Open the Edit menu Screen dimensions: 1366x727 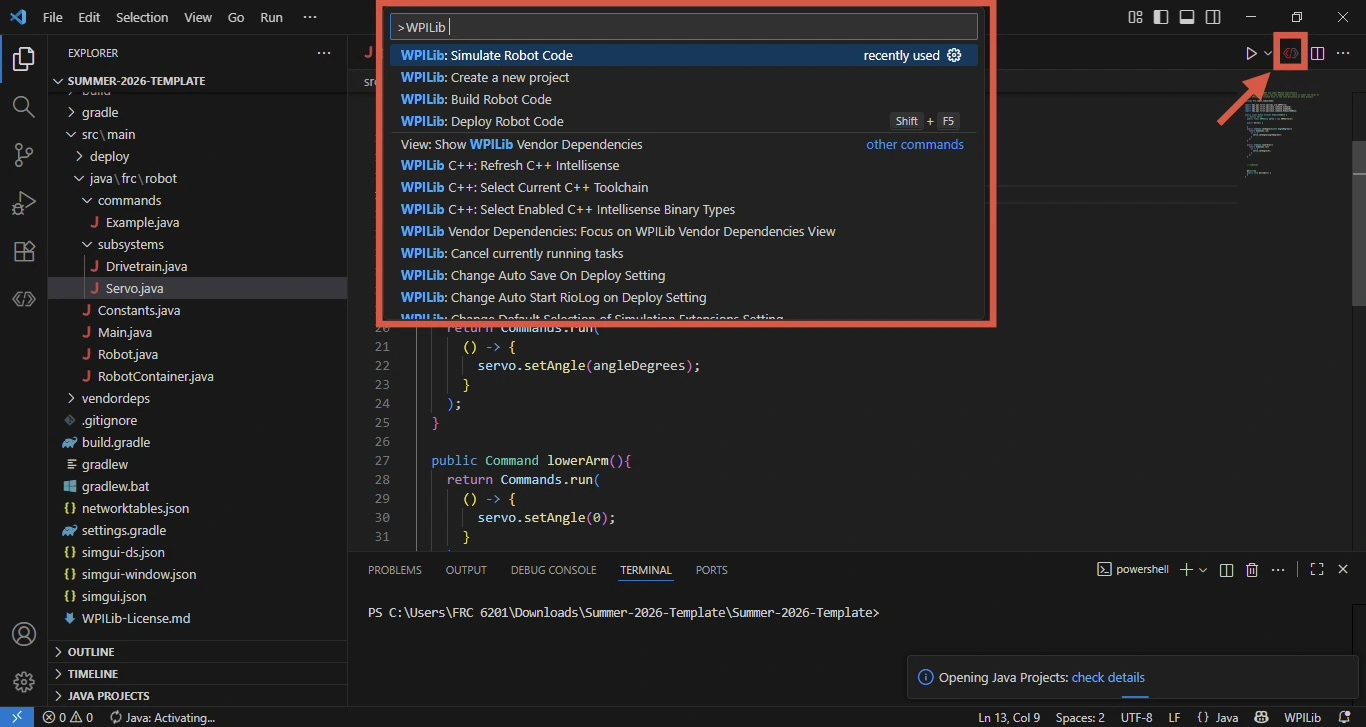[x=89, y=17]
